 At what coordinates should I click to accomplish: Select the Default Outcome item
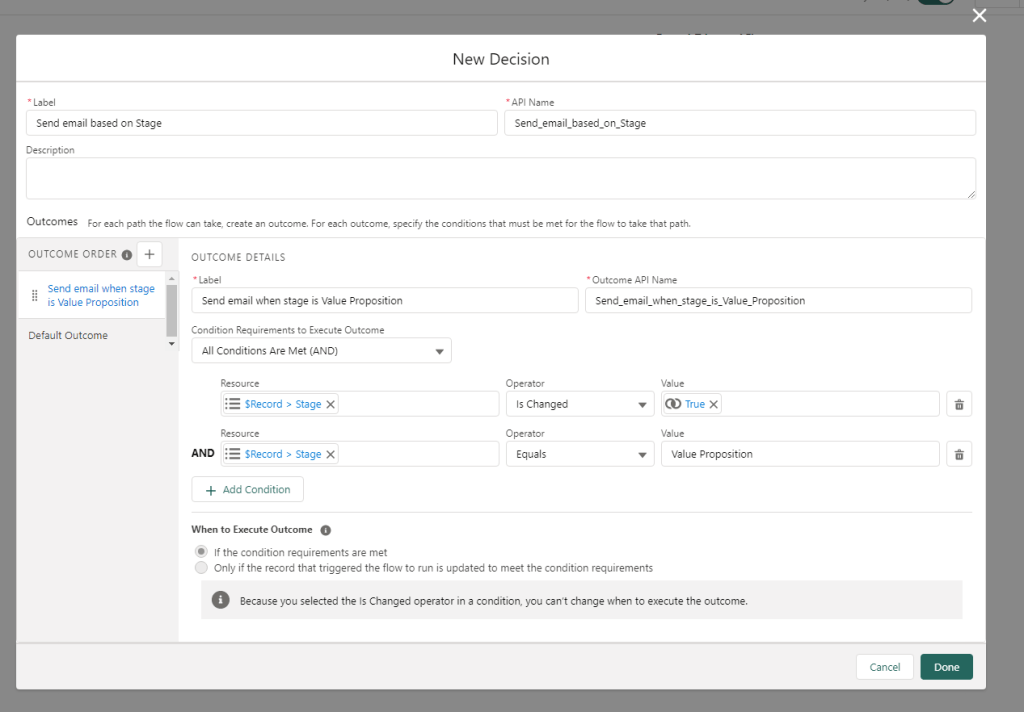click(x=68, y=336)
